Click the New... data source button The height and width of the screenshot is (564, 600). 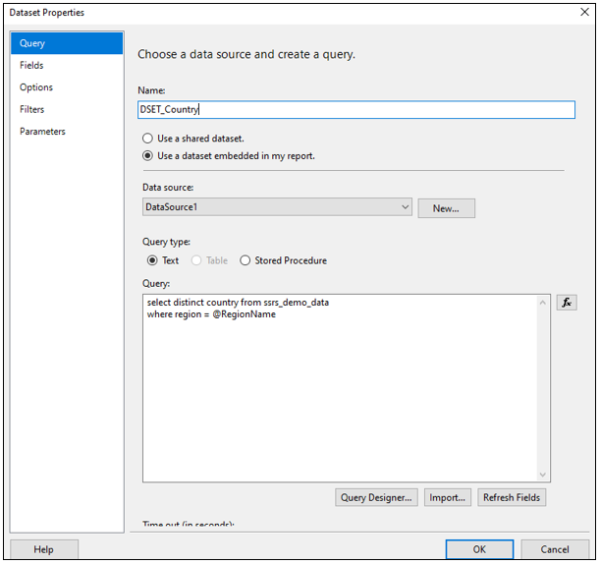[445, 208]
